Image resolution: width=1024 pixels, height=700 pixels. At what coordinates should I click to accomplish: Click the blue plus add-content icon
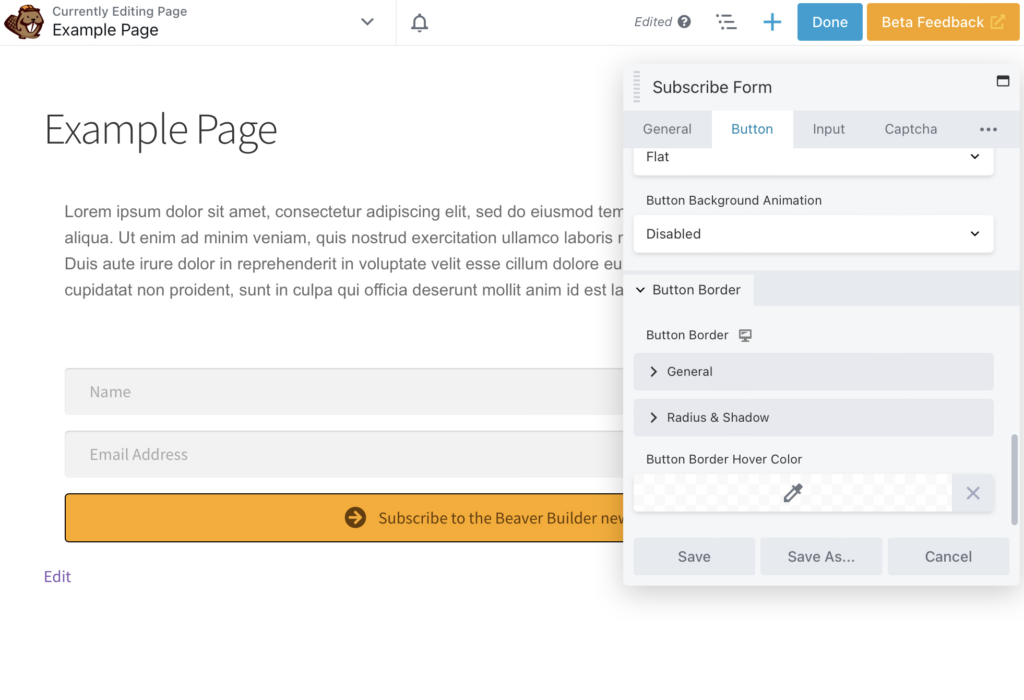(772, 22)
